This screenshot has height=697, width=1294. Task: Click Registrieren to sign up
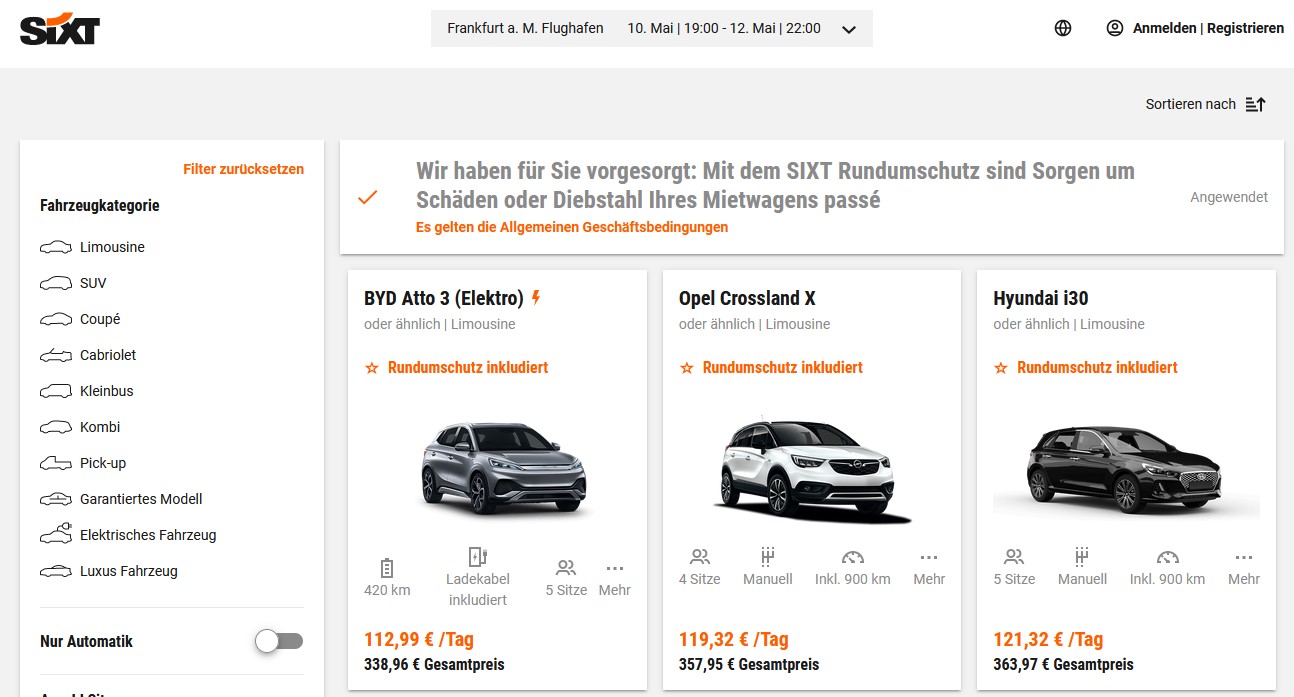click(x=1245, y=28)
